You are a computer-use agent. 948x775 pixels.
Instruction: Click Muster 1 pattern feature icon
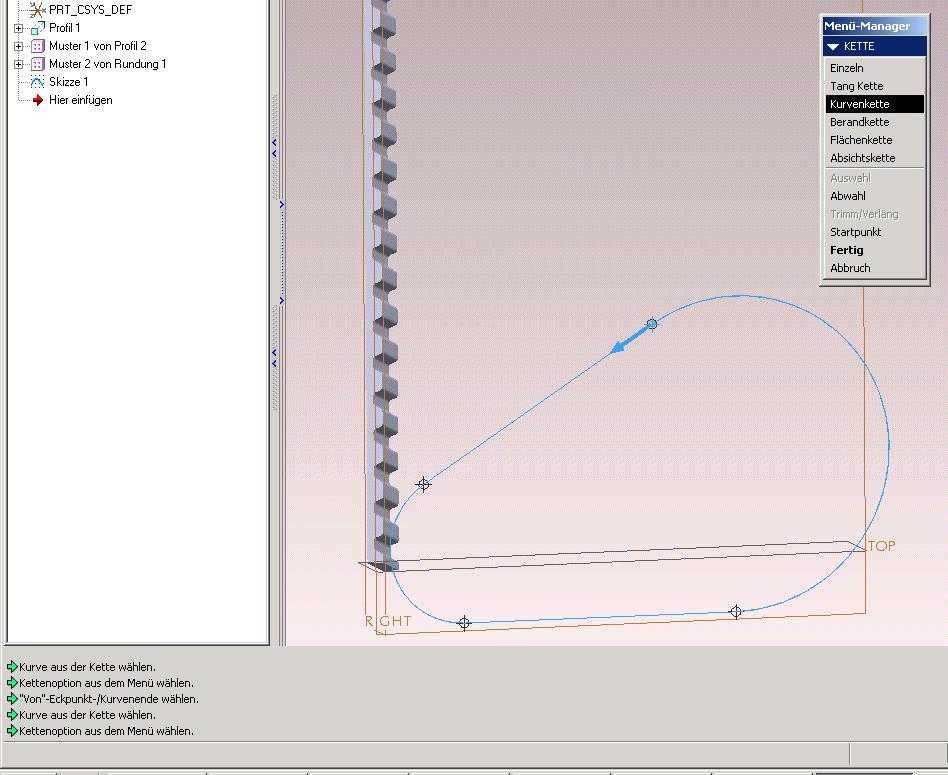tap(37, 46)
